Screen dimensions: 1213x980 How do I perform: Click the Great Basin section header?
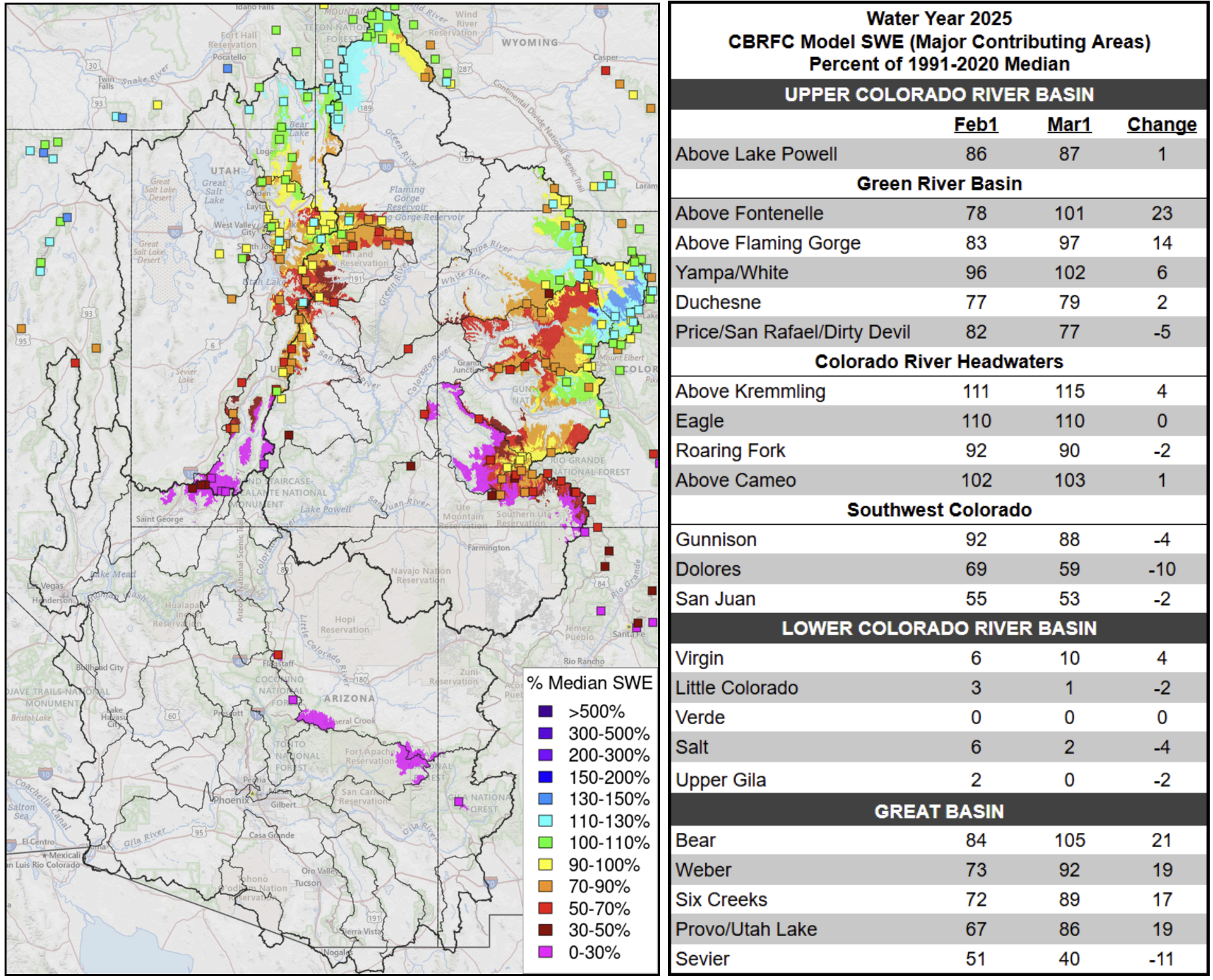click(939, 811)
